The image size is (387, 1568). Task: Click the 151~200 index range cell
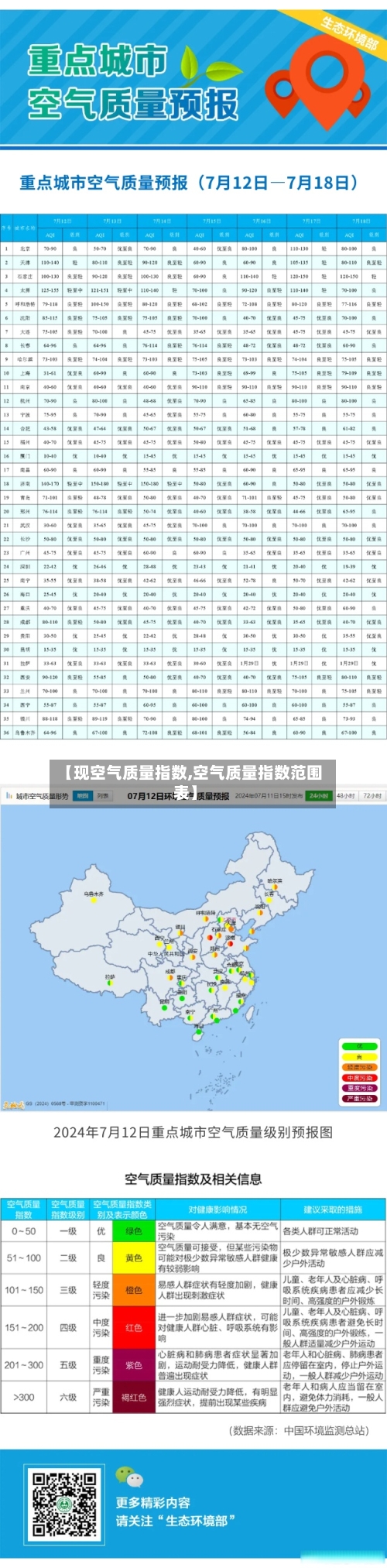click(23, 1327)
